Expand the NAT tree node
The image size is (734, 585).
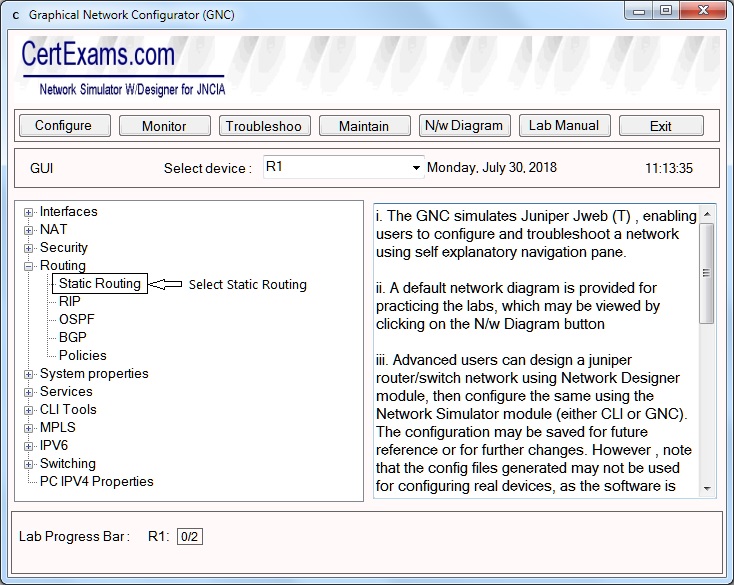point(29,230)
